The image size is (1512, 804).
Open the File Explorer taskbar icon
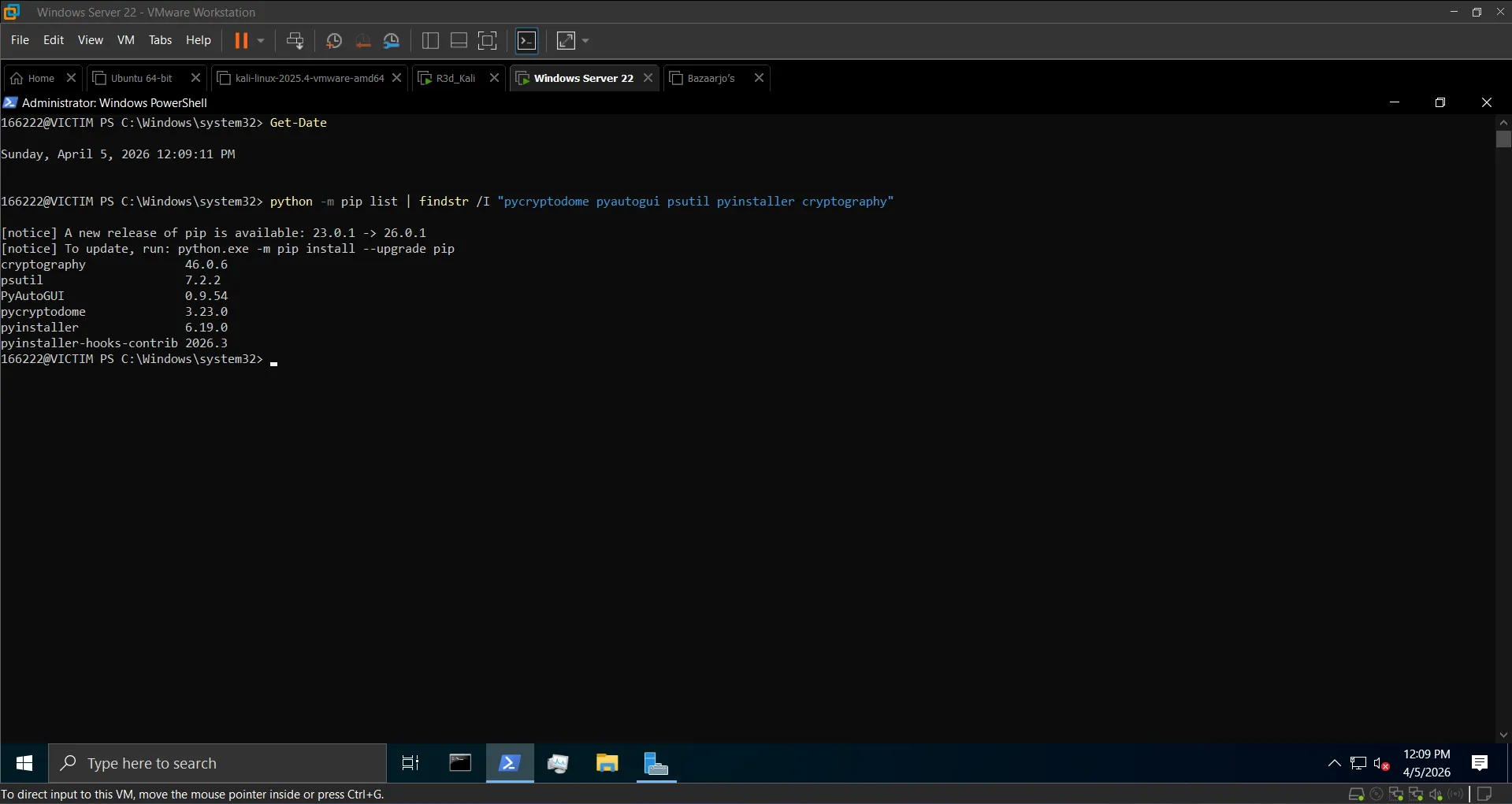pos(607,763)
